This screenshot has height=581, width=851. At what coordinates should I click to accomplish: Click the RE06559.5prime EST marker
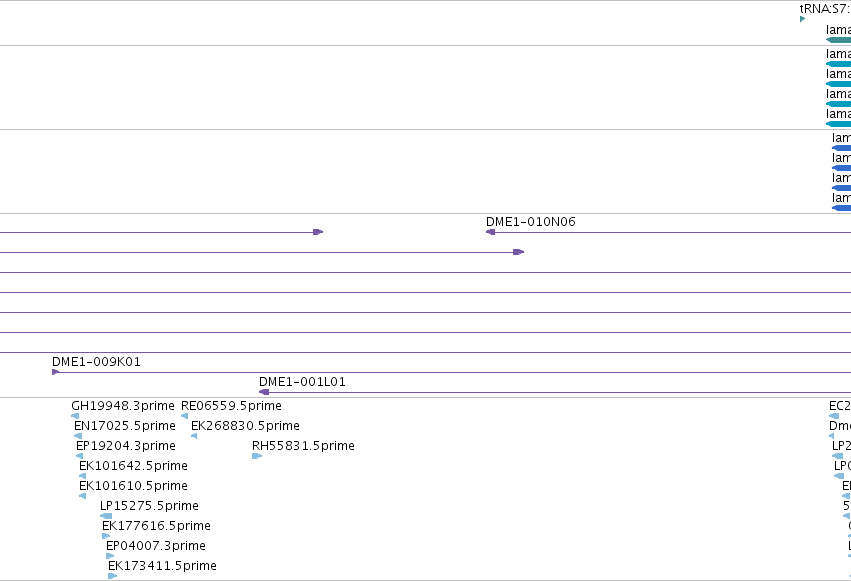(185, 416)
